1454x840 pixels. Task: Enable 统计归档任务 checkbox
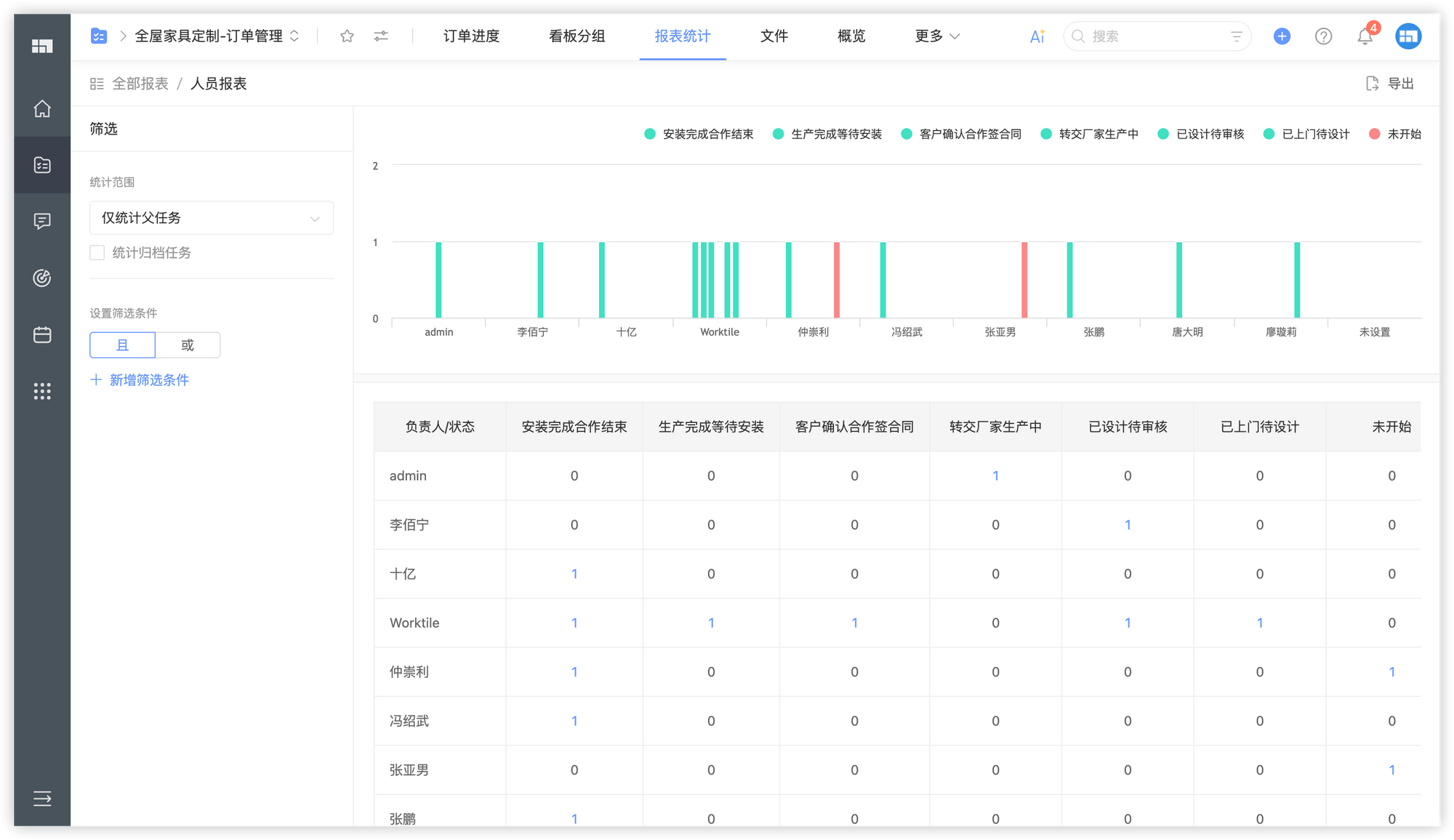click(97, 253)
